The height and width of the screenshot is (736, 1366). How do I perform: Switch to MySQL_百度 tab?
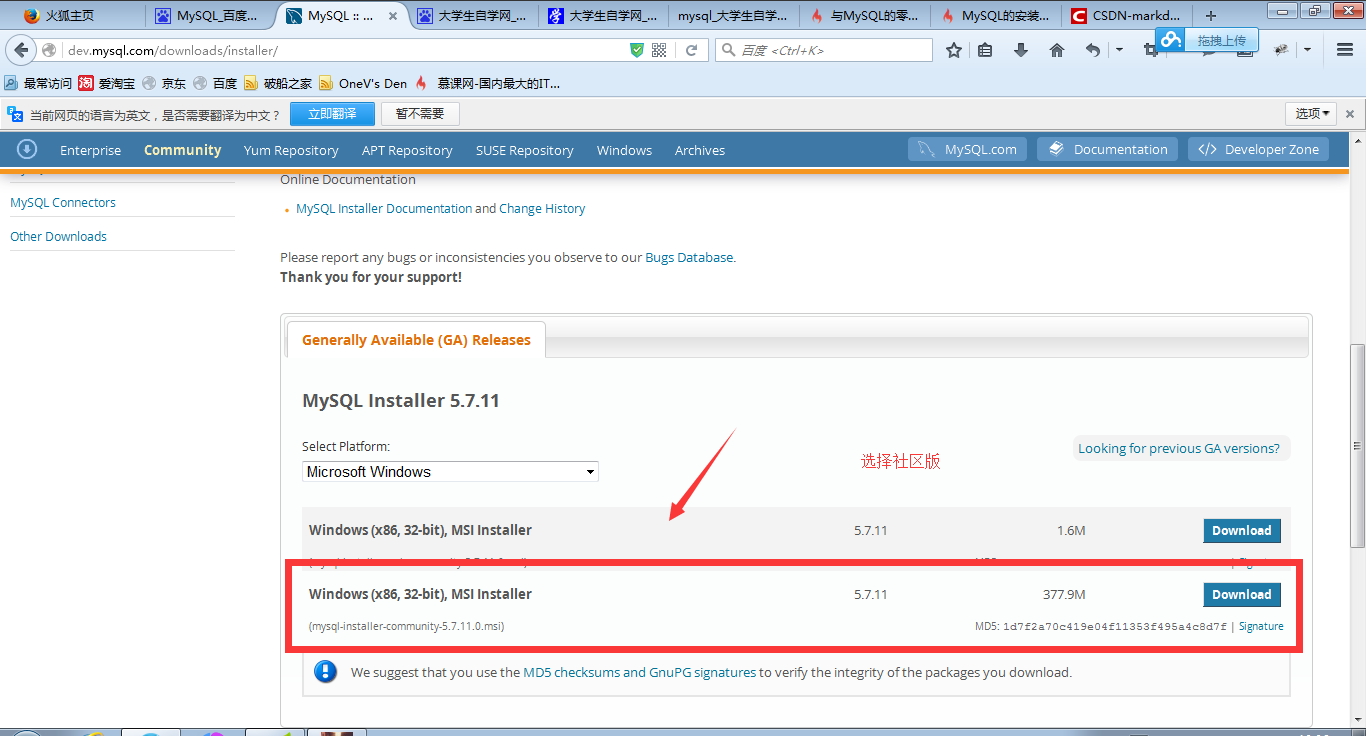(x=209, y=16)
